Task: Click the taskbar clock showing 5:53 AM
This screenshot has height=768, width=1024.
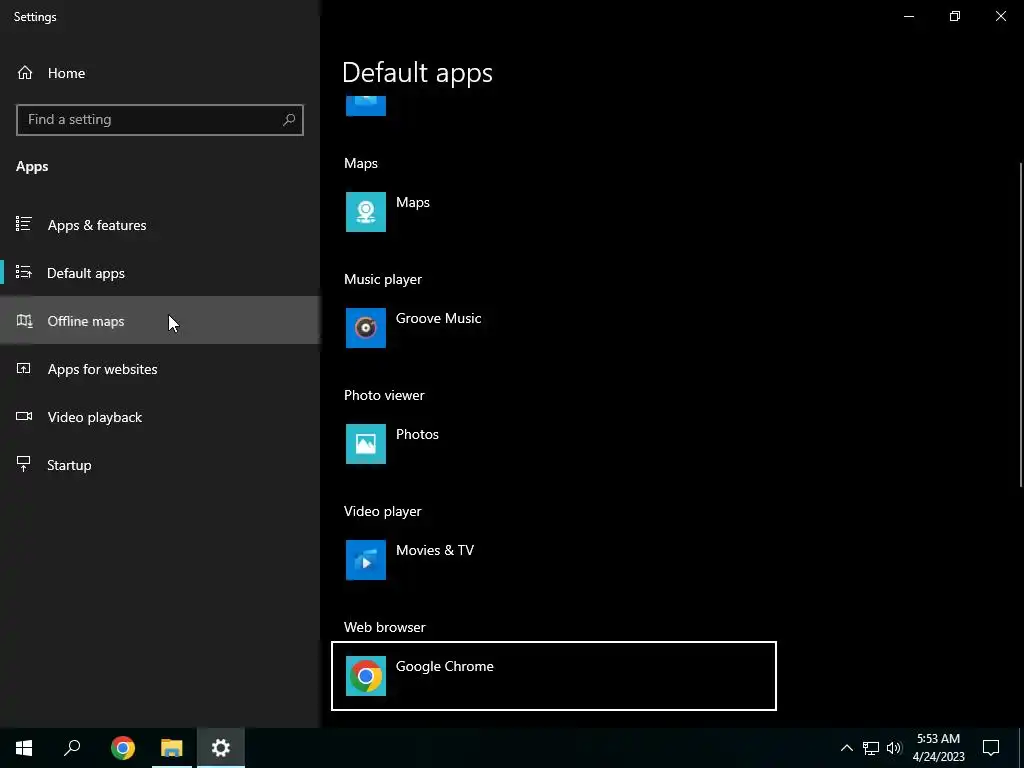Action: 938,748
